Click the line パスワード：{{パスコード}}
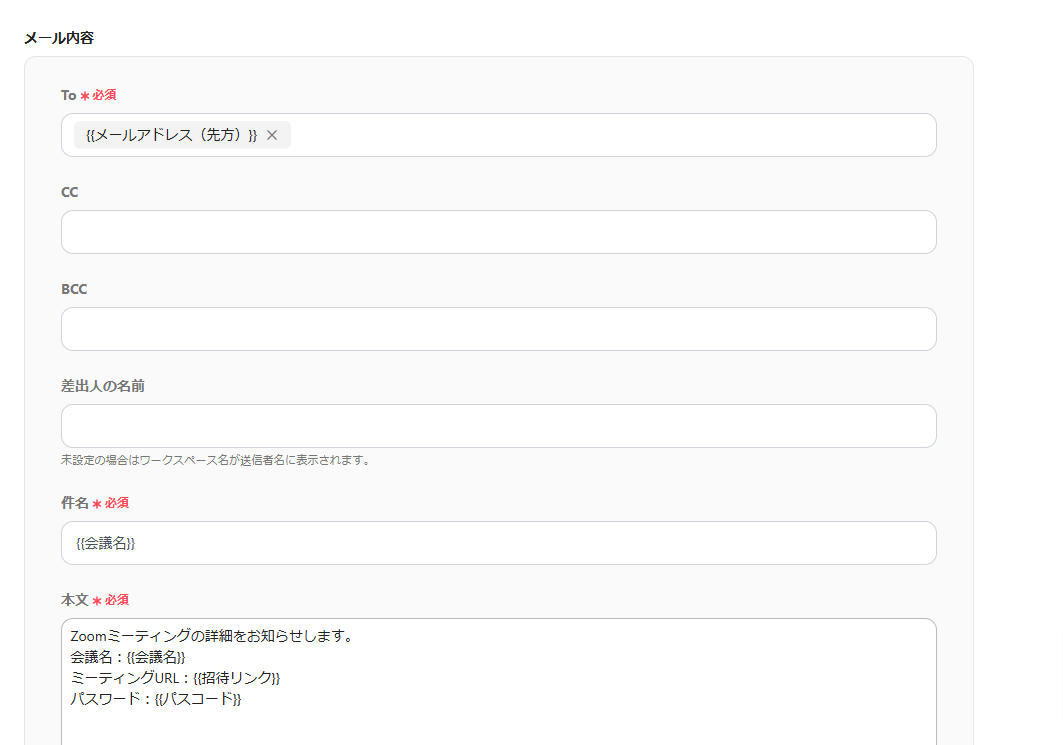 pos(156,699)
